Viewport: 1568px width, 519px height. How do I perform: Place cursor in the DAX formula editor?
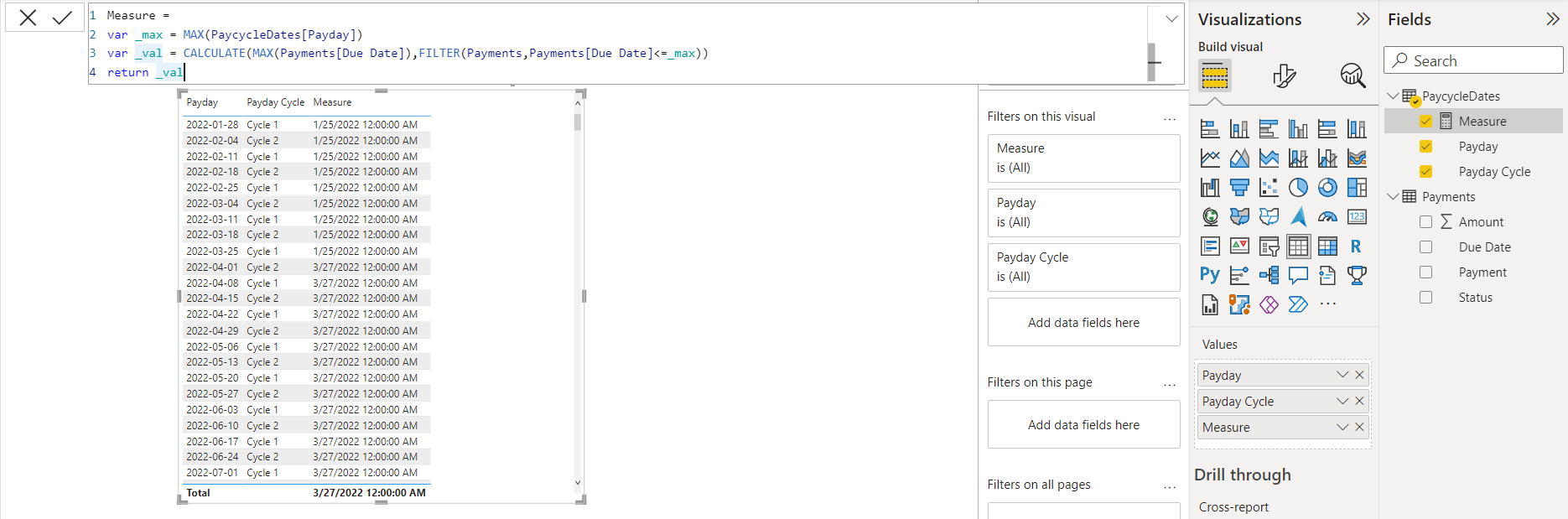617,44
